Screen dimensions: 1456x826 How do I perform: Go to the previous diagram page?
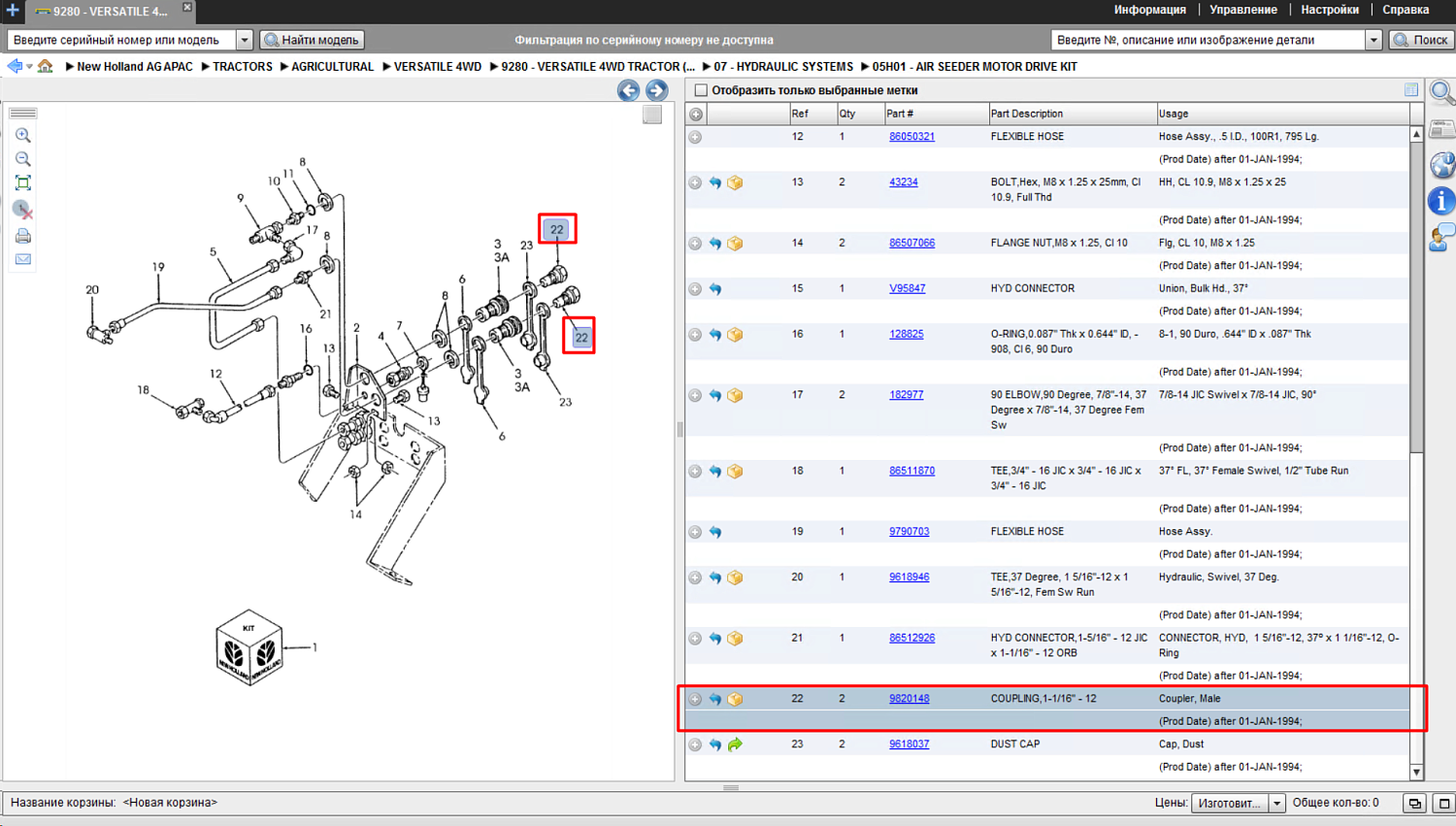(x=628, y=90)
